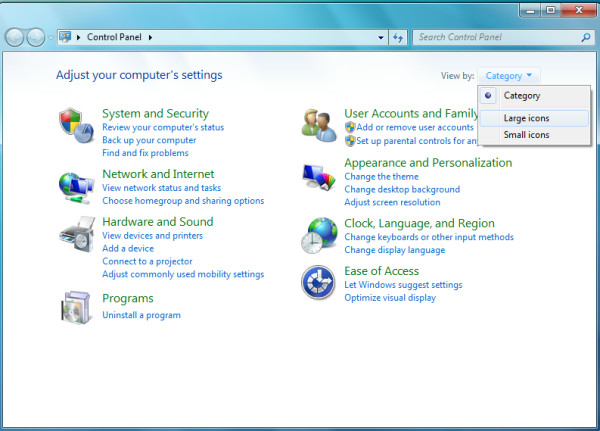Open the recent pages dropdown next to Forward
The width and height of the screenshot is (600, 431).
pyautogui.click(x=51, y=38)
